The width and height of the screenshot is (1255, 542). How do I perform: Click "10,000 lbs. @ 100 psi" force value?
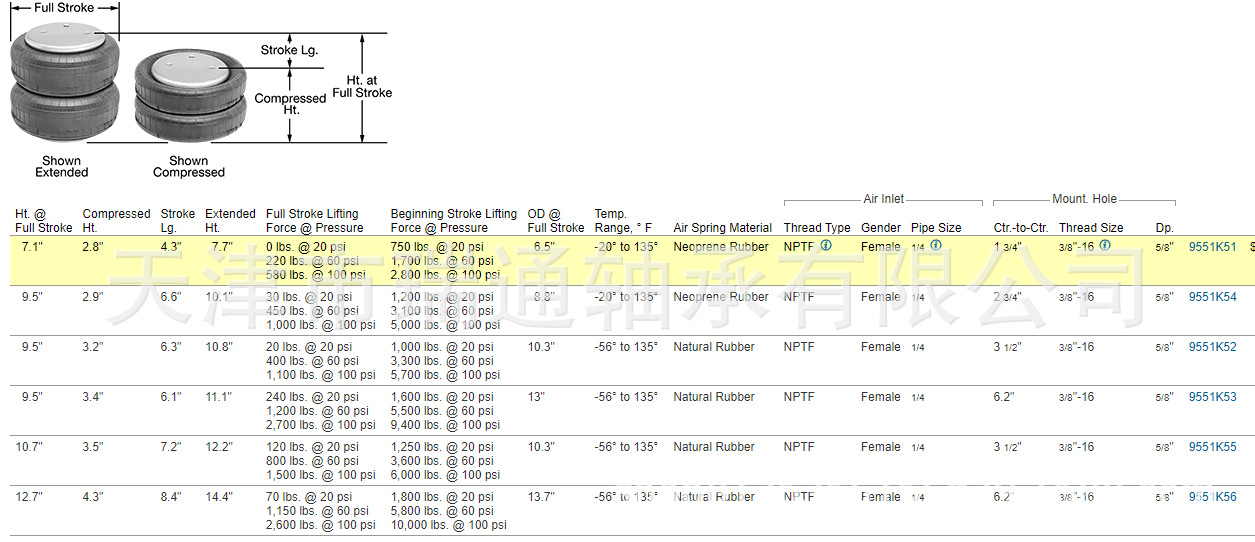point(448,525)
